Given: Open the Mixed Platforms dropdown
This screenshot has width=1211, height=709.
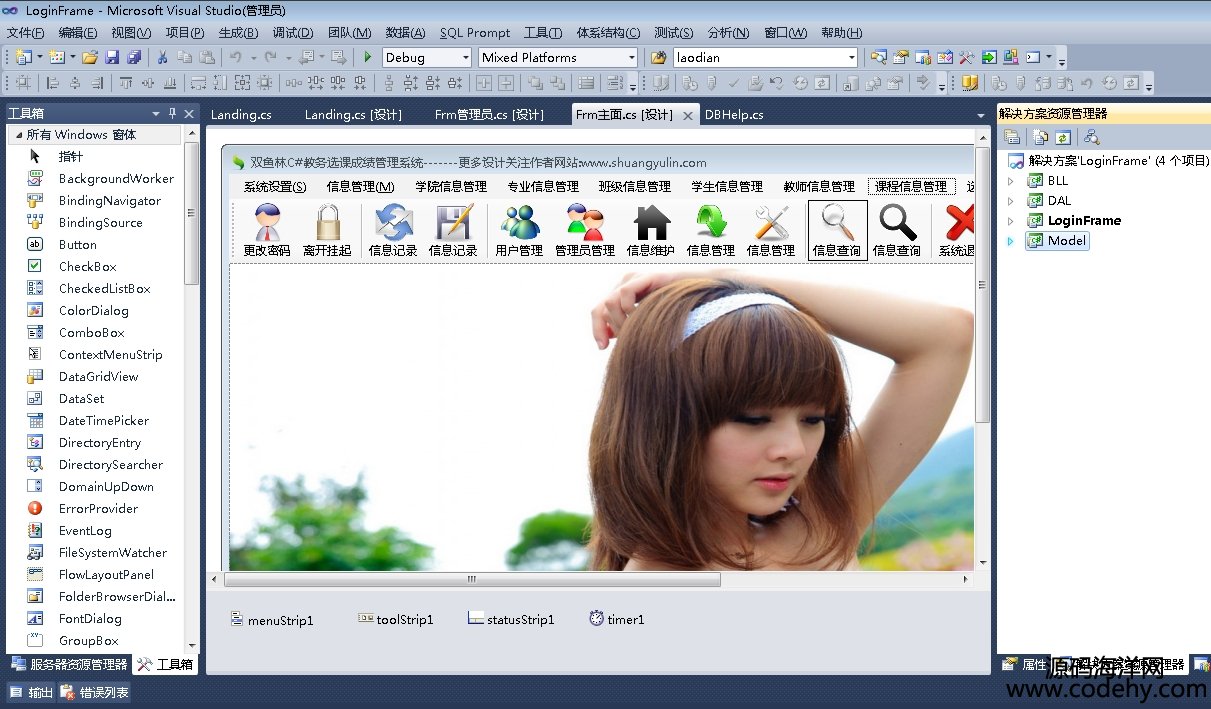Looking at the screenshot, I should pyautogui.click(x=631, y=58).
